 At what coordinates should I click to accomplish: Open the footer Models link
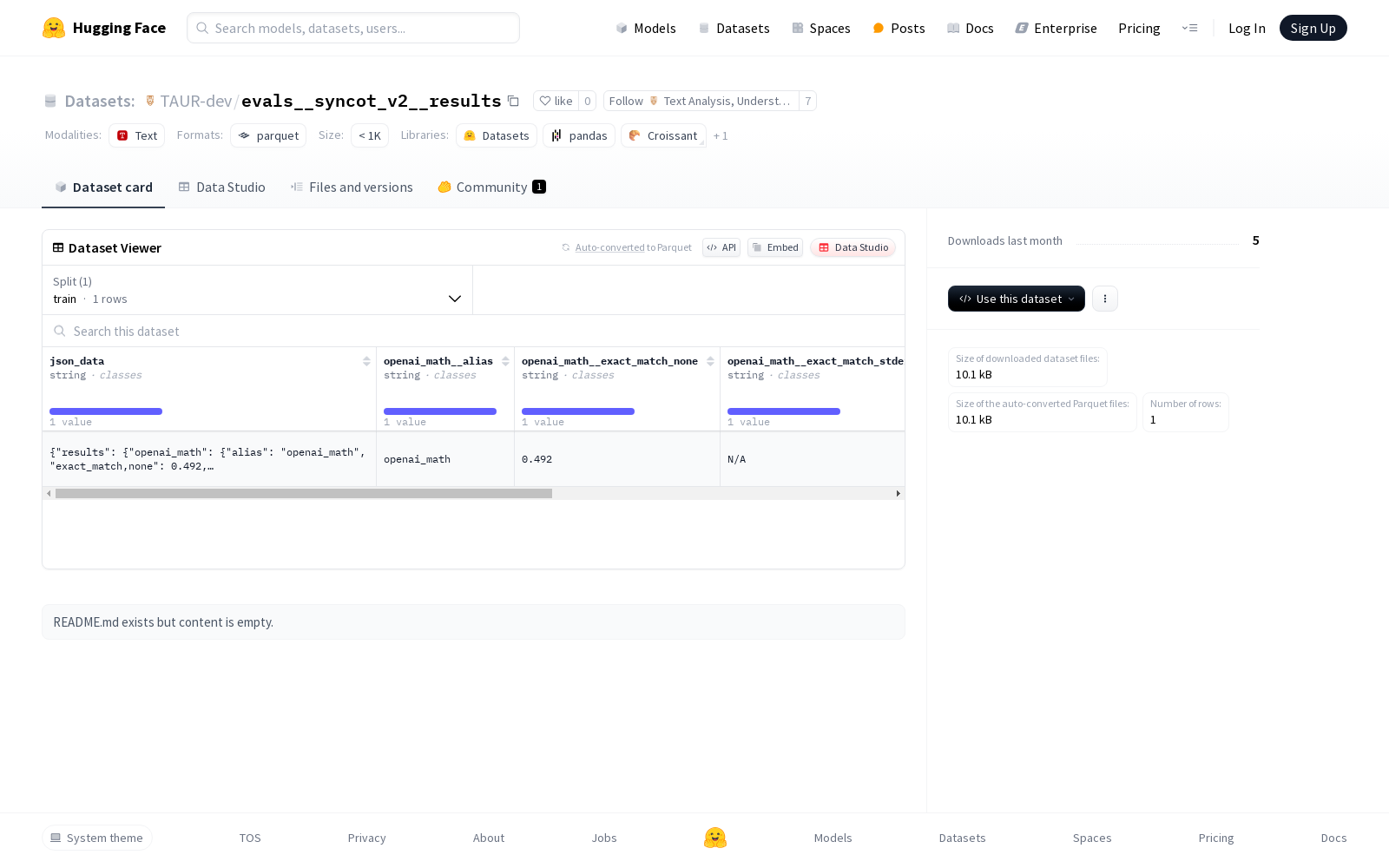(833, 838)
